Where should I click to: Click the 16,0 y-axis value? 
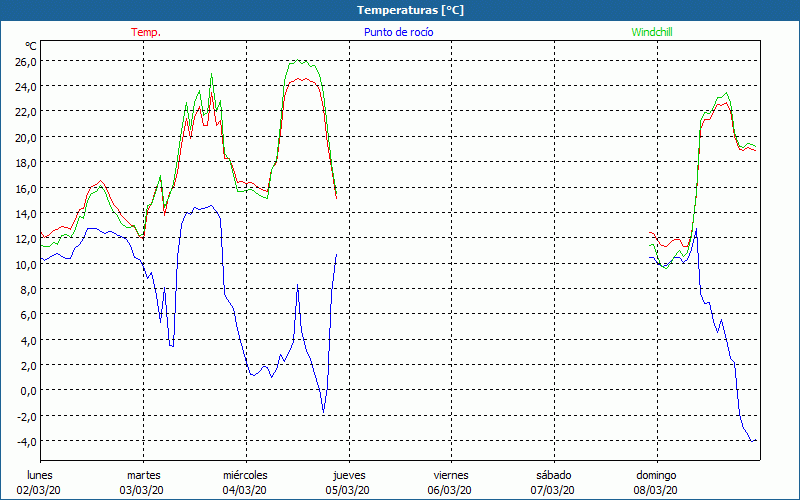pos(26,189)
